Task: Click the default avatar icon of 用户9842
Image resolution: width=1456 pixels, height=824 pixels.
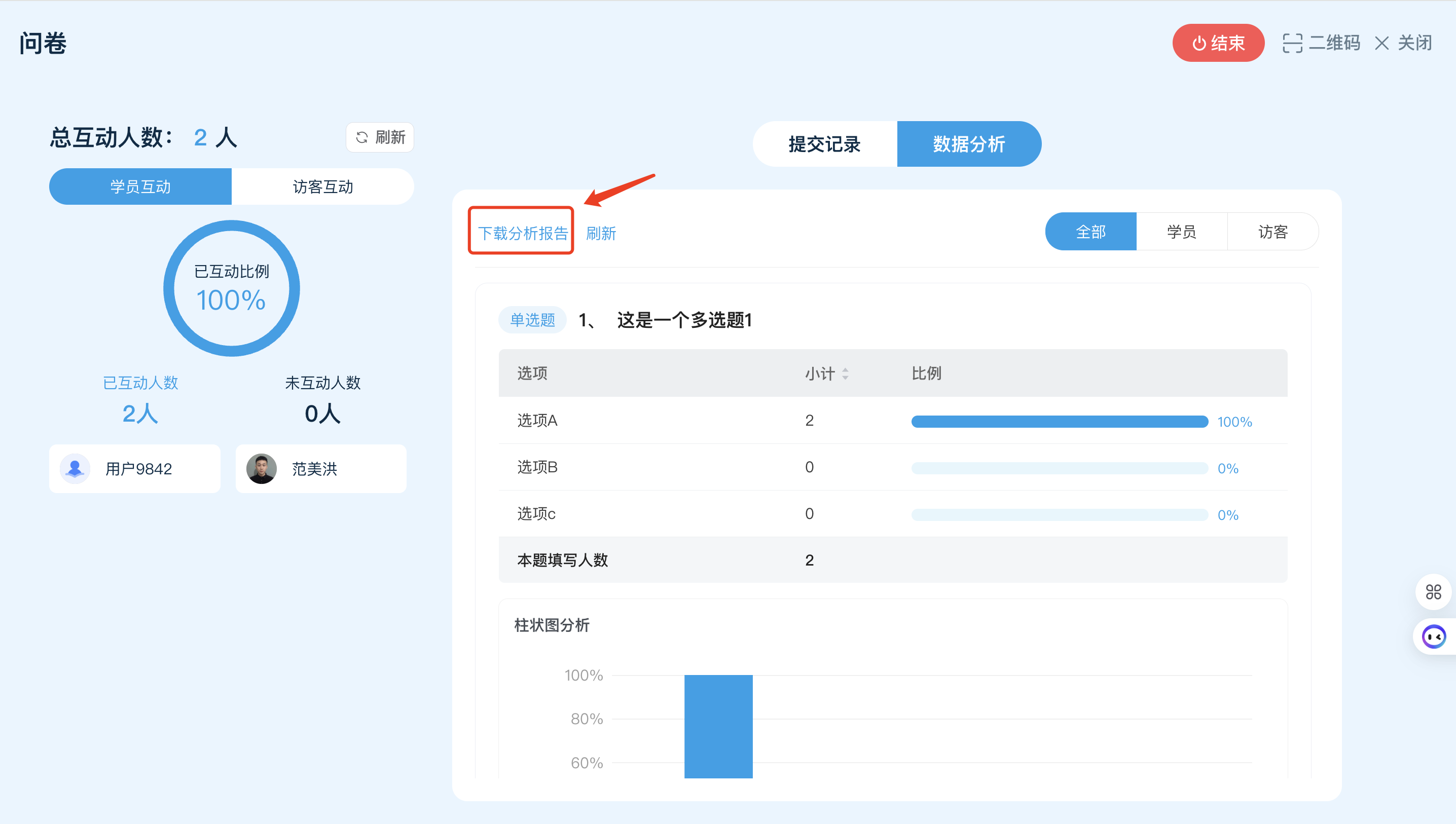Action: (75, 469)
